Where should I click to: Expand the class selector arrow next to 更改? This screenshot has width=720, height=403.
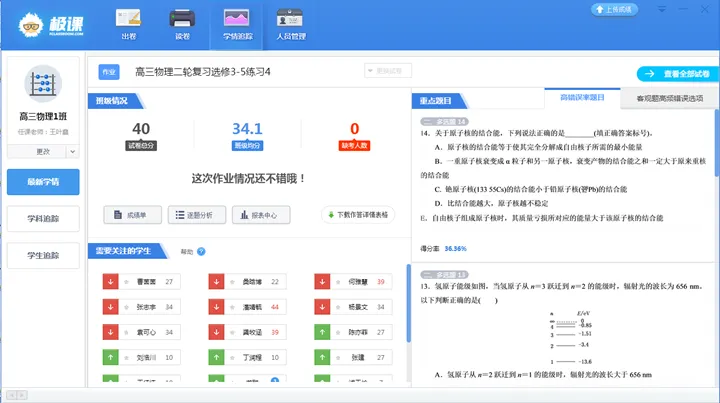point(73,151)
